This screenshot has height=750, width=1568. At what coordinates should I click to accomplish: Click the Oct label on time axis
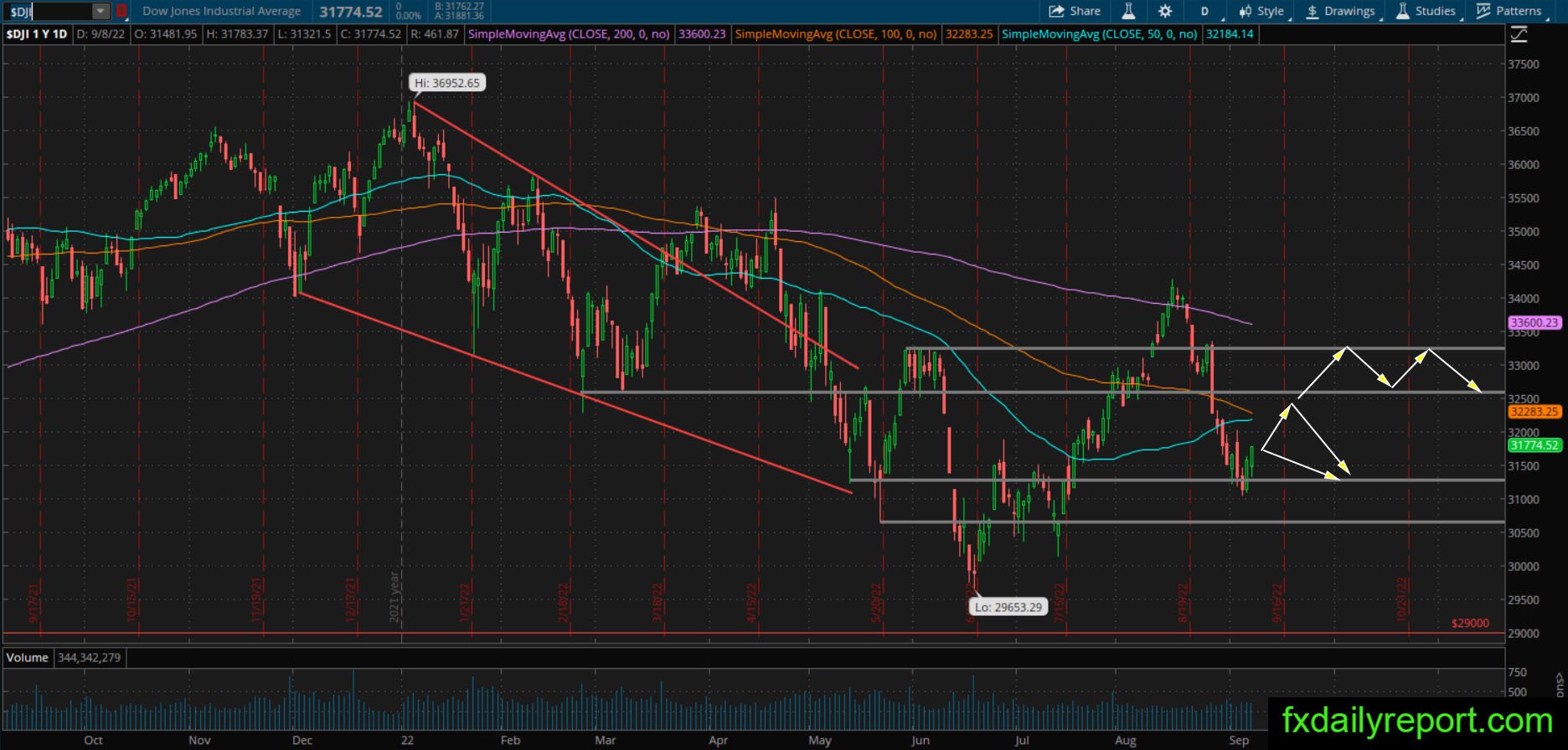coord(93,740)
